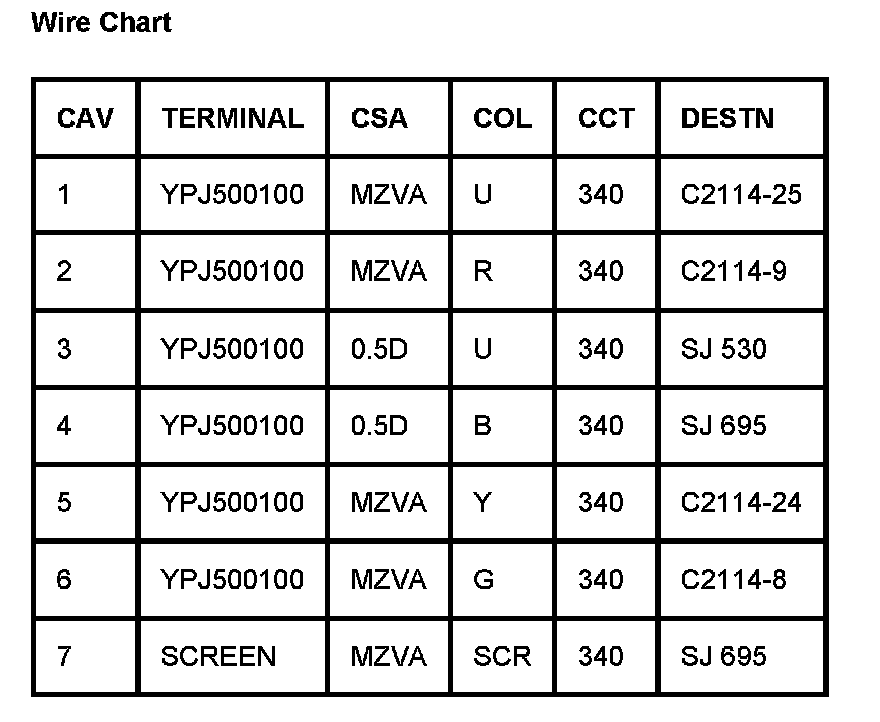The image size is (880, 722).
Task: Select the CCT column header
Action: [605, 118]
